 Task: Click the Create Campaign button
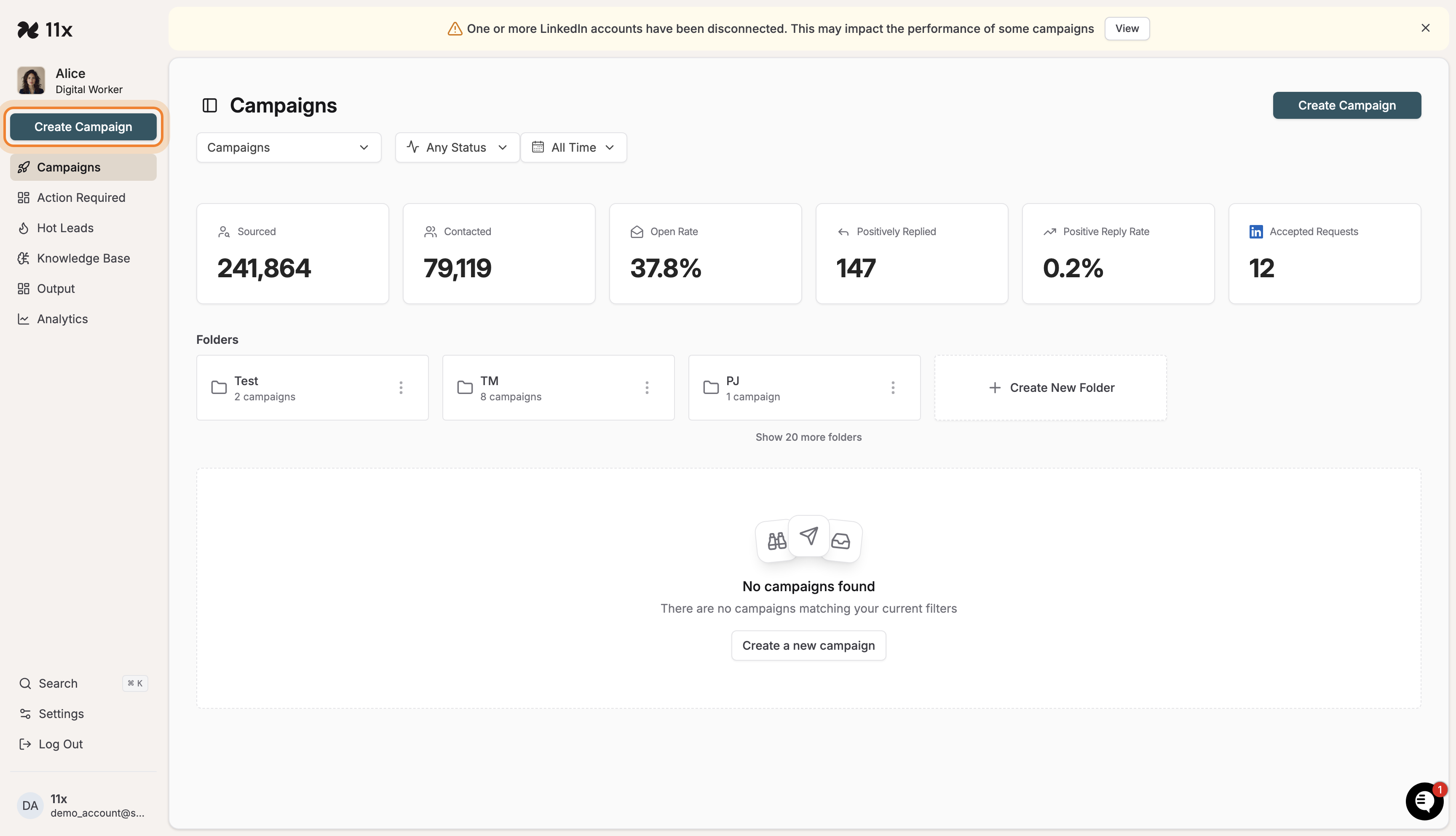coord(83,126)
